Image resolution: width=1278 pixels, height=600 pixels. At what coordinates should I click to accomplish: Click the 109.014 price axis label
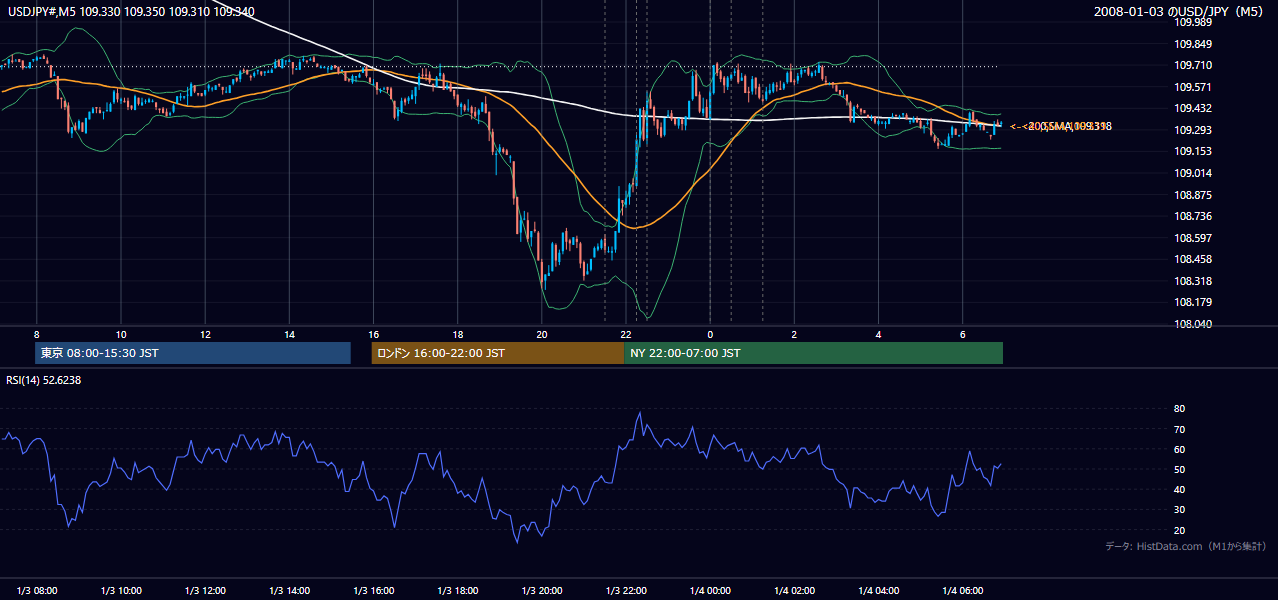pos(1193,173)
